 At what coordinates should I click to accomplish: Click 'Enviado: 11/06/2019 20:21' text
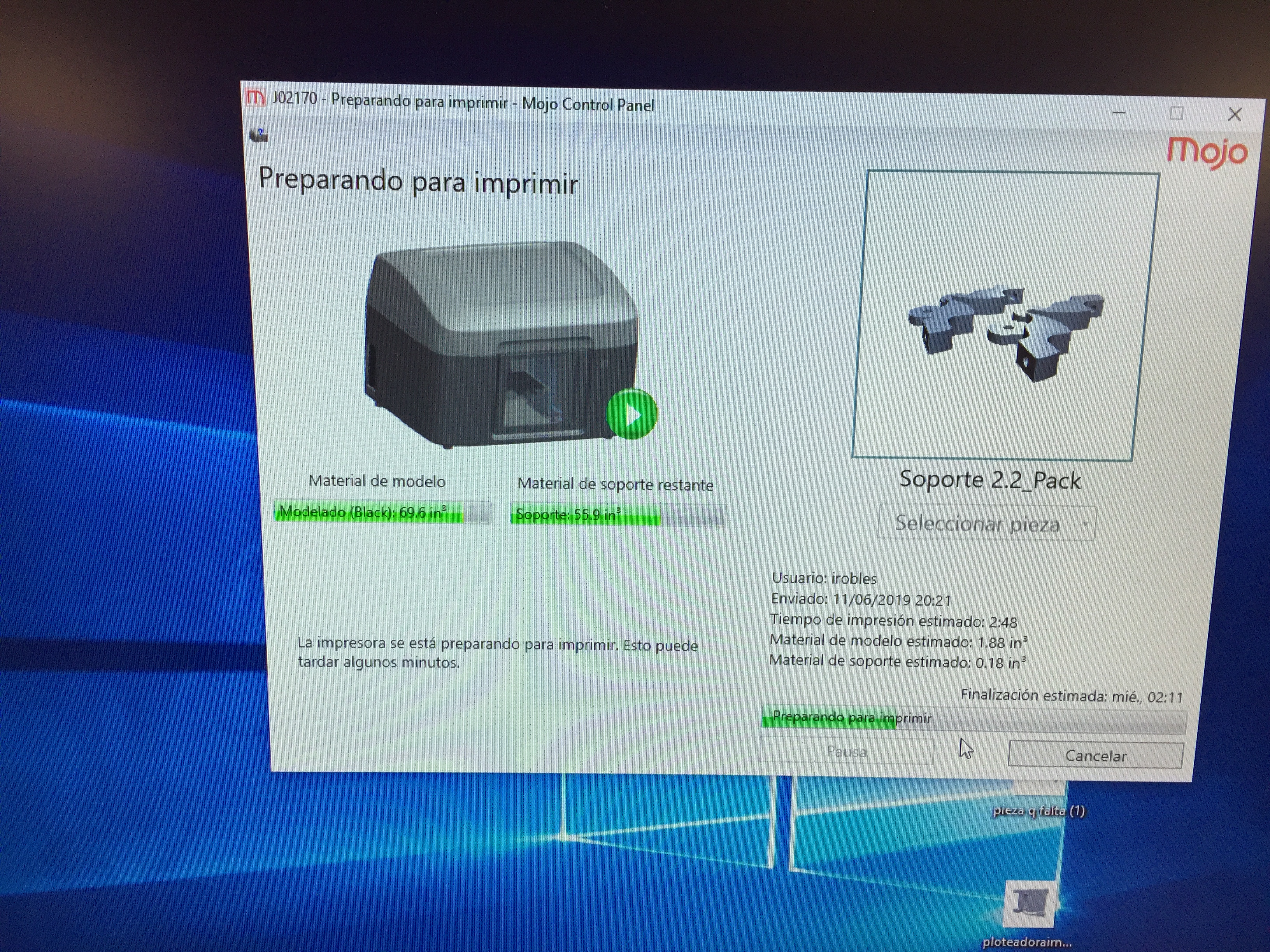pos(861,600)
